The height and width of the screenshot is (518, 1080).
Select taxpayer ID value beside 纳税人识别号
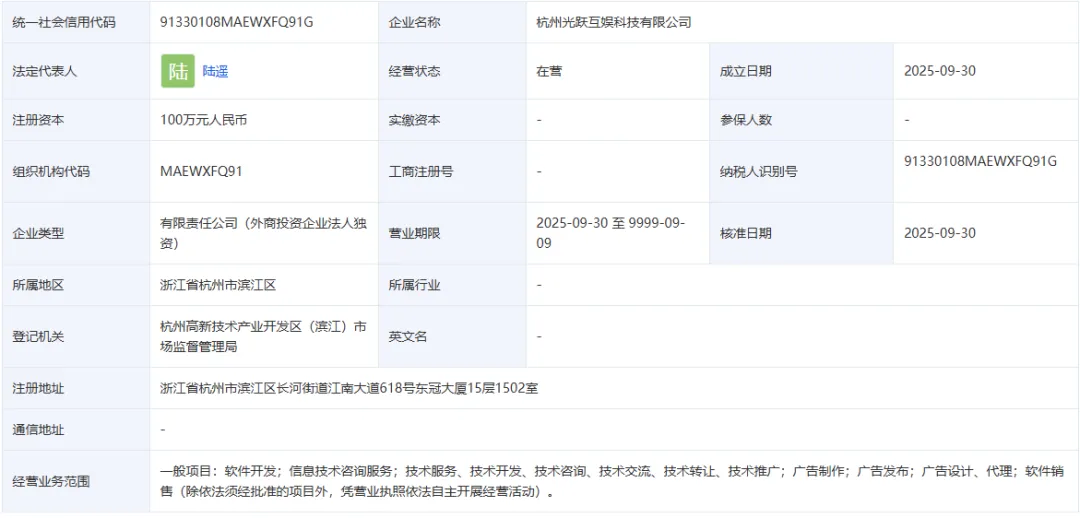(x=980, y=161)
